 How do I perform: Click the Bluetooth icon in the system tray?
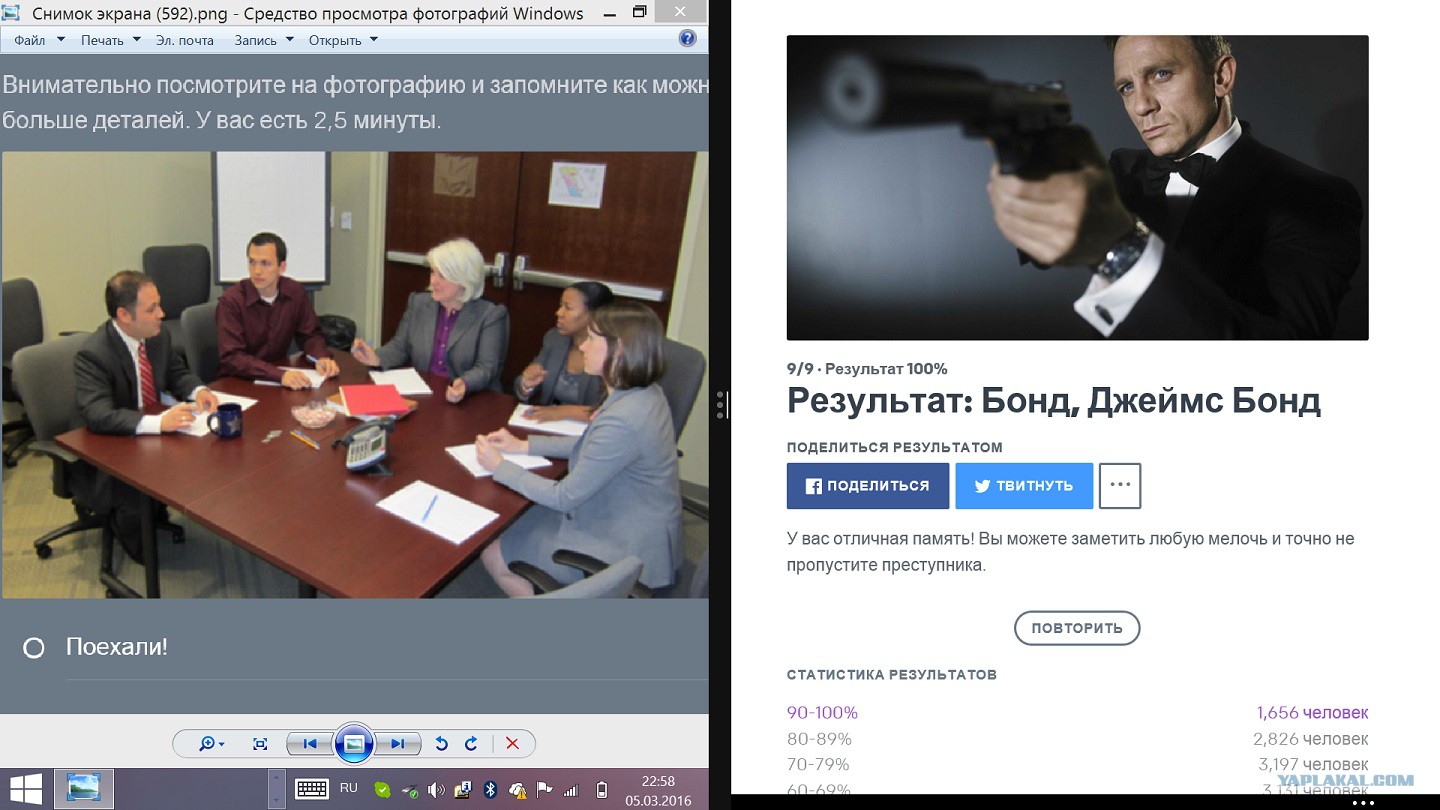click(x=490, y=789)
